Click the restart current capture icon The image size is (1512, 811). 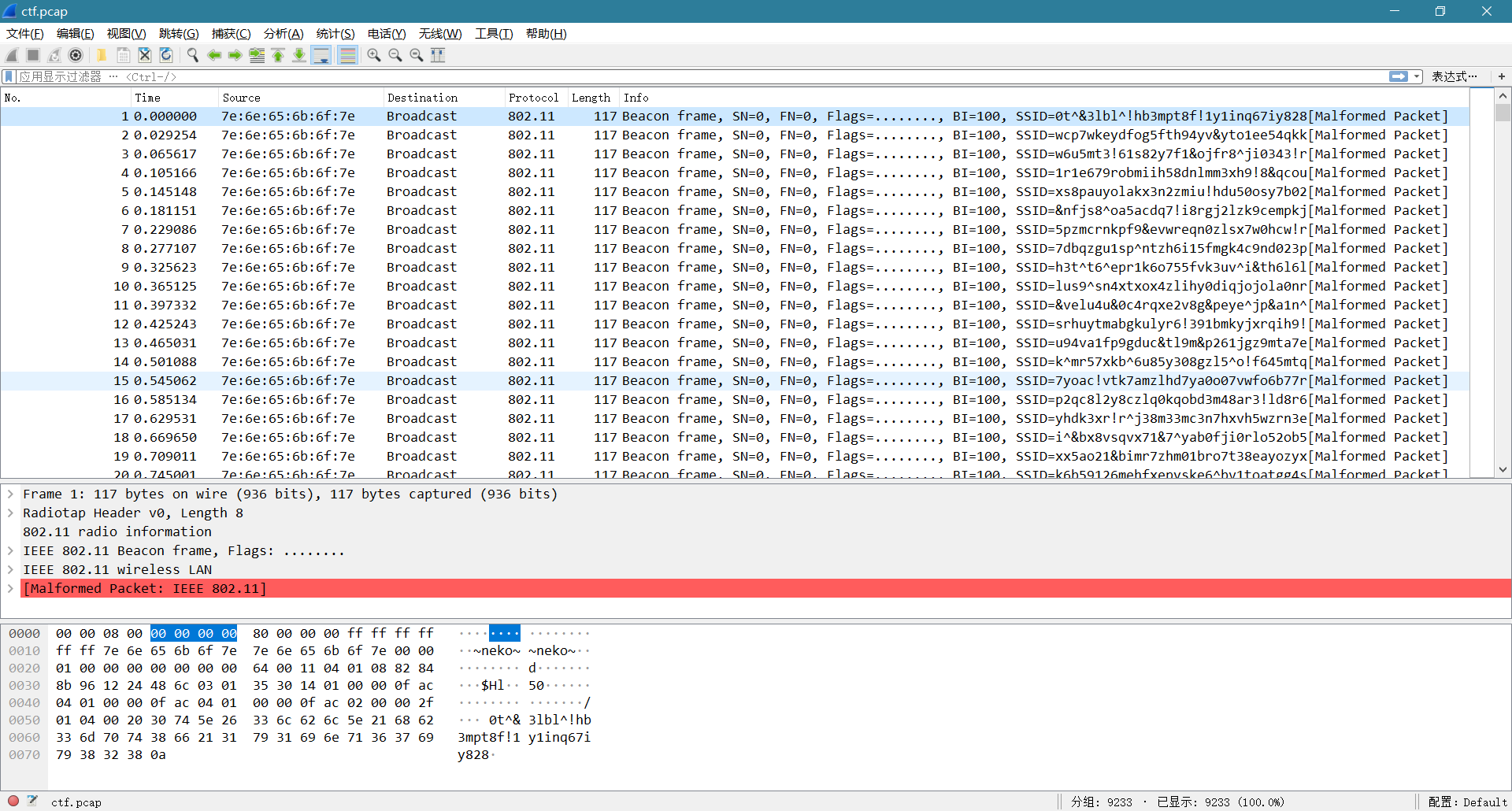(x=54, y=55)
